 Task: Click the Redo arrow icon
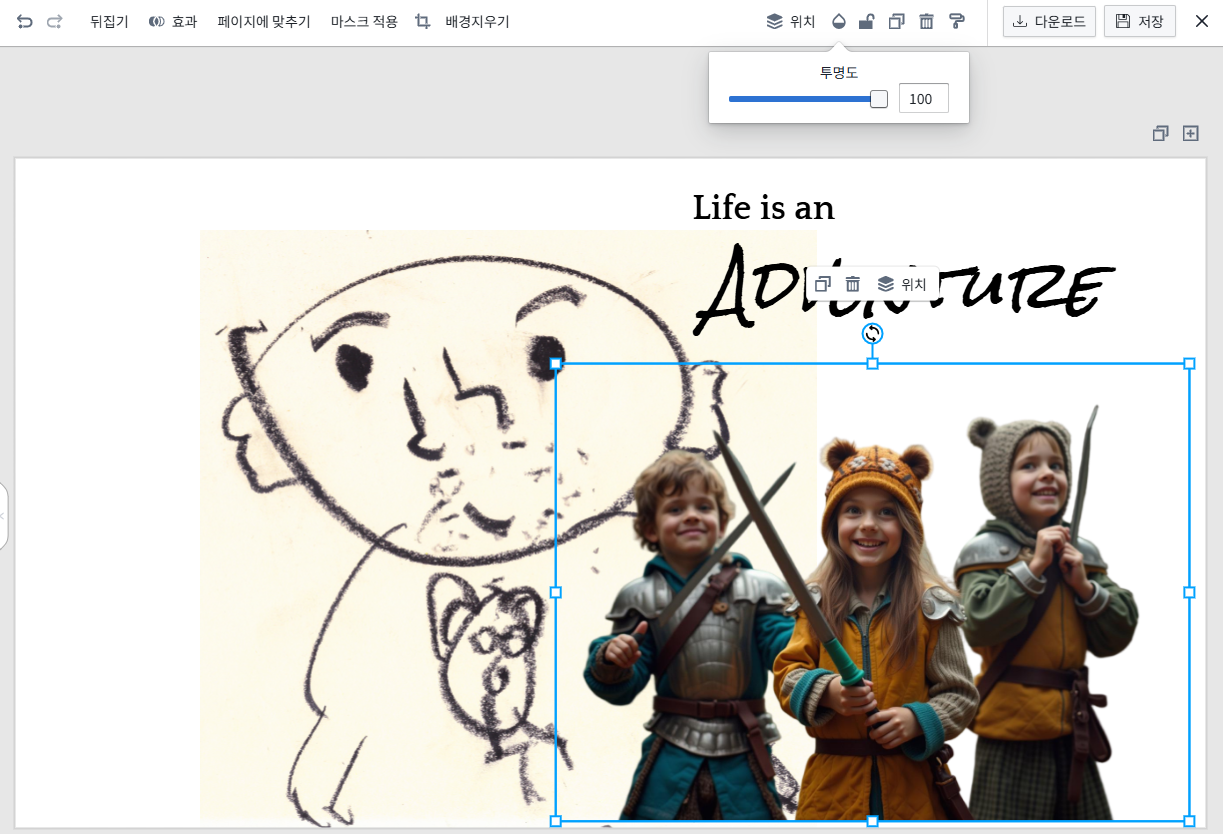point(57,20)
